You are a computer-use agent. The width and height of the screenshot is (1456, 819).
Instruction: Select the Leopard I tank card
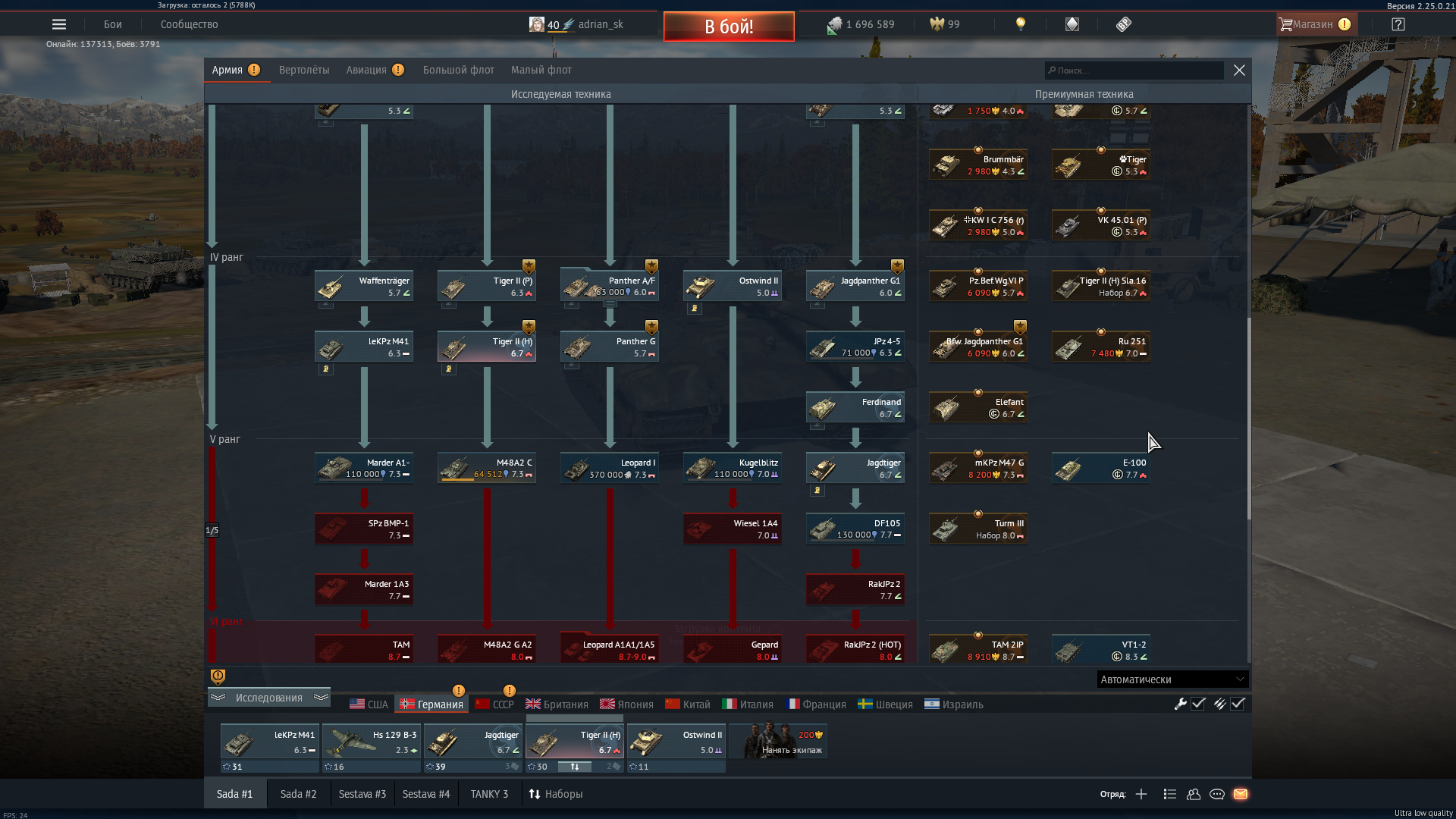[x=610, y=468]
